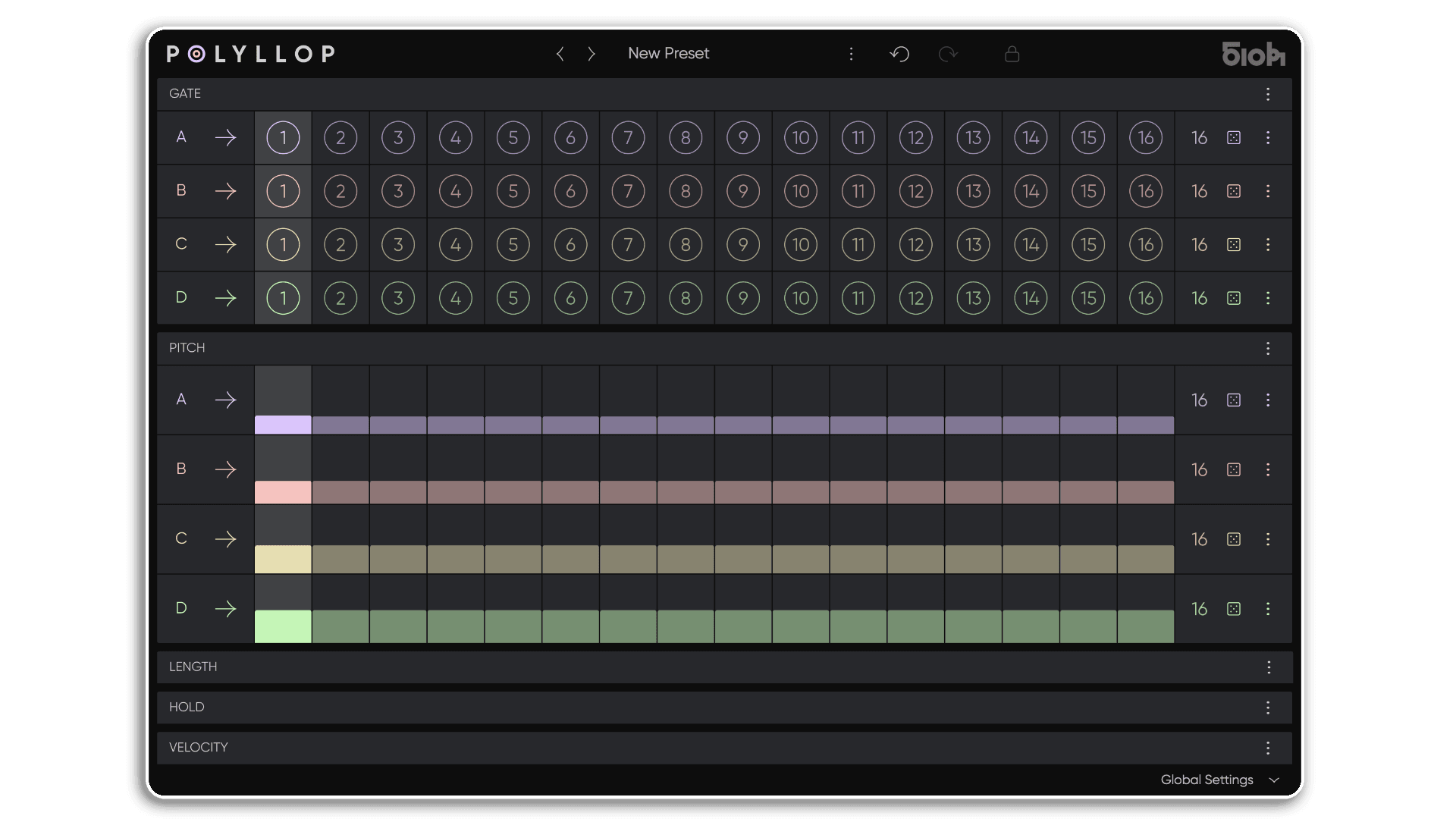Screen dimensions: 1456x819
Task: Collapse the PITCH section header
Action: click(724, 348)
